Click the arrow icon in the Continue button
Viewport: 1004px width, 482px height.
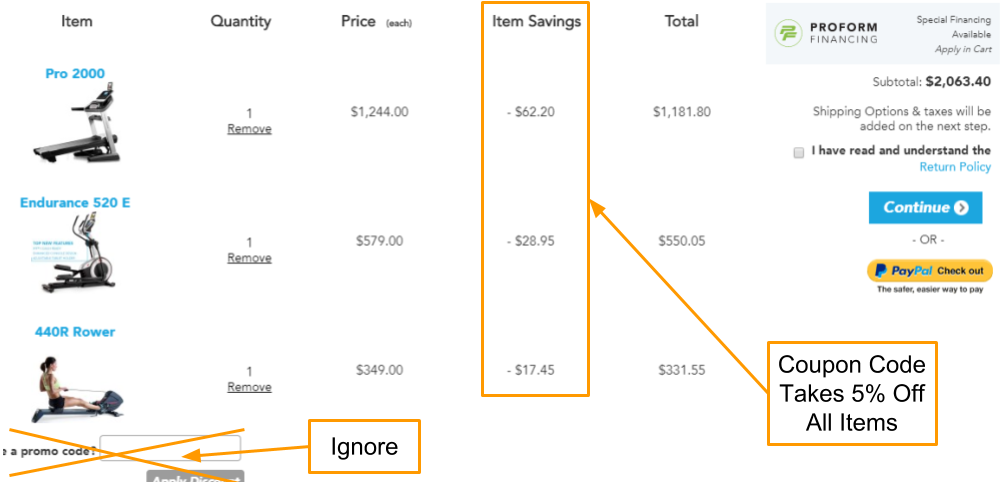click(x=960, y=207)
